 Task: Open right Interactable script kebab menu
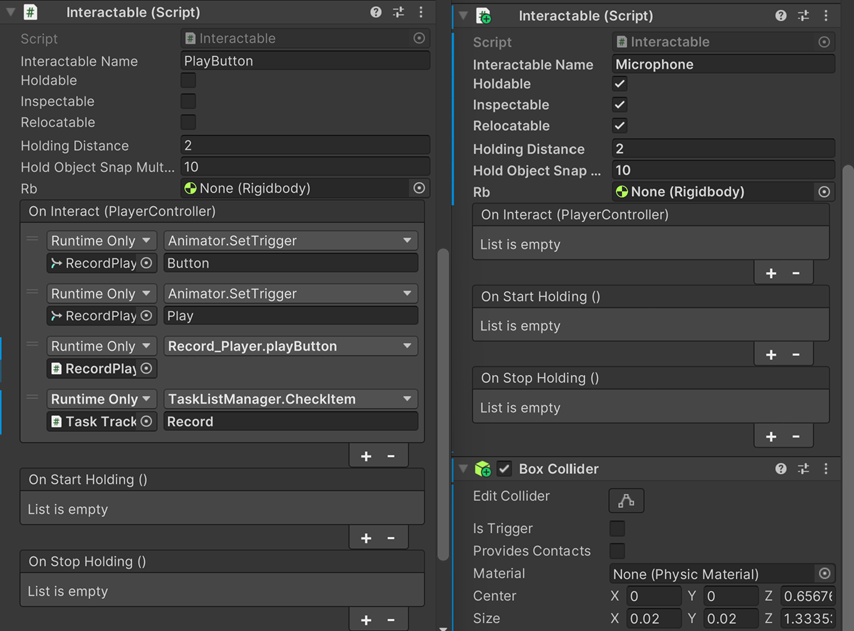826,16
